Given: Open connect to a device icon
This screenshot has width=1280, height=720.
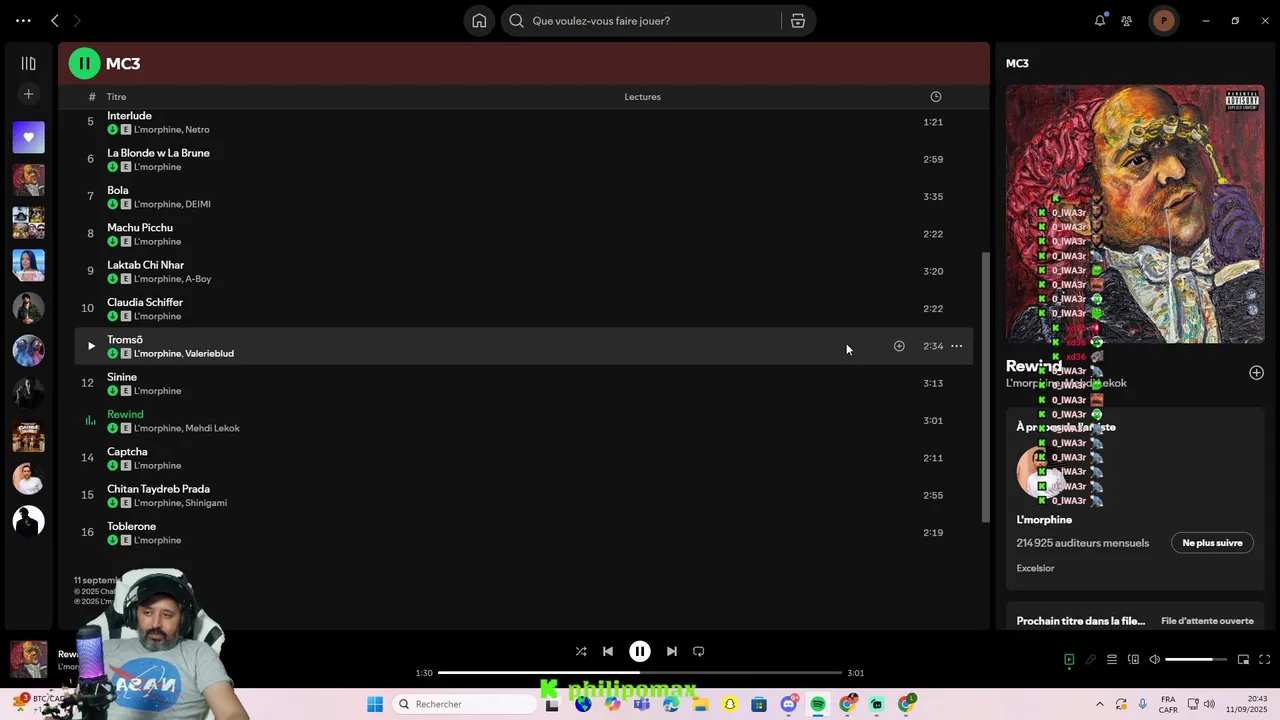Looking at the screenshot, I should point(1133,659).
